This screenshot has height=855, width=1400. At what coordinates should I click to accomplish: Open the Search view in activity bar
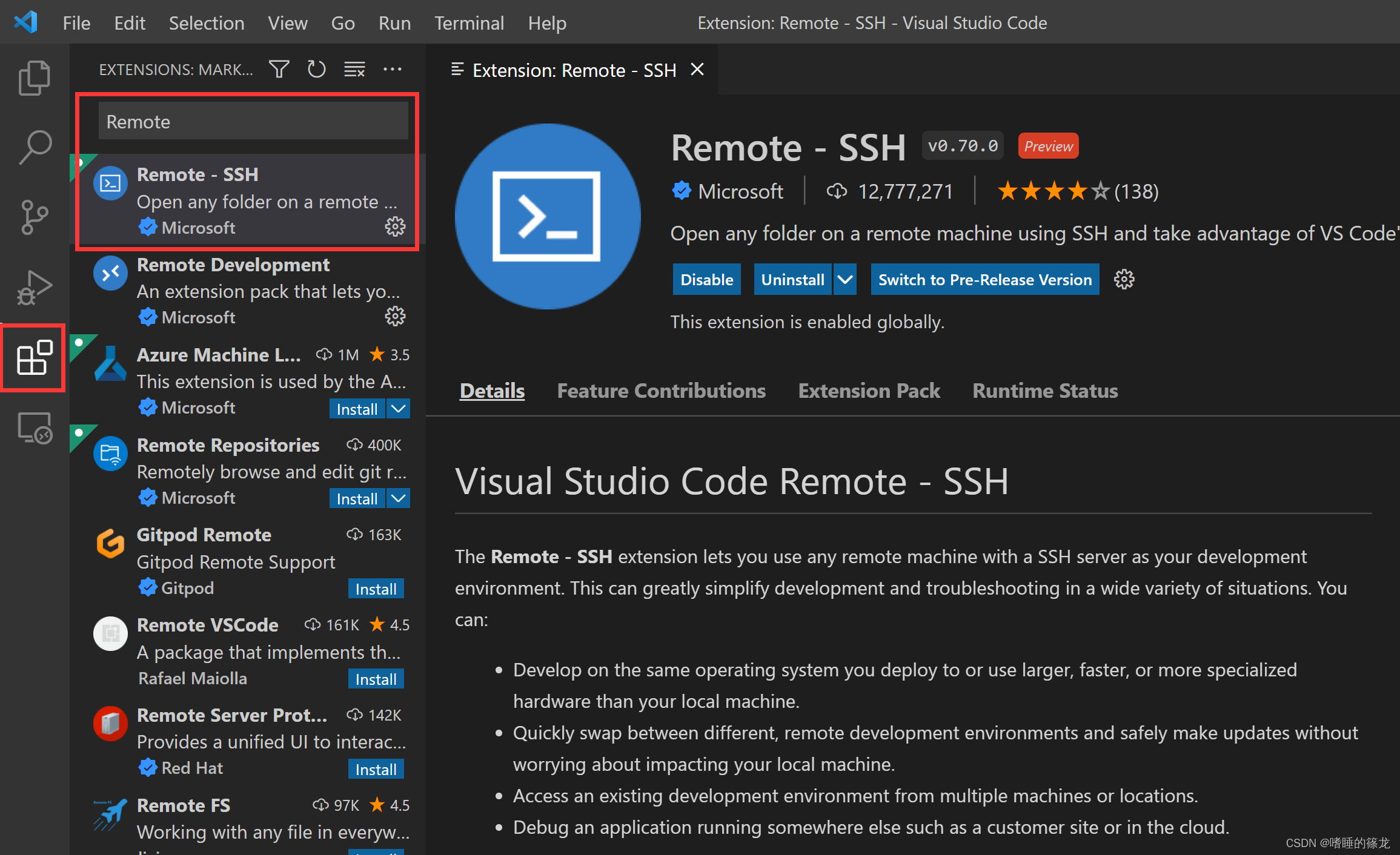pos(34,147)
